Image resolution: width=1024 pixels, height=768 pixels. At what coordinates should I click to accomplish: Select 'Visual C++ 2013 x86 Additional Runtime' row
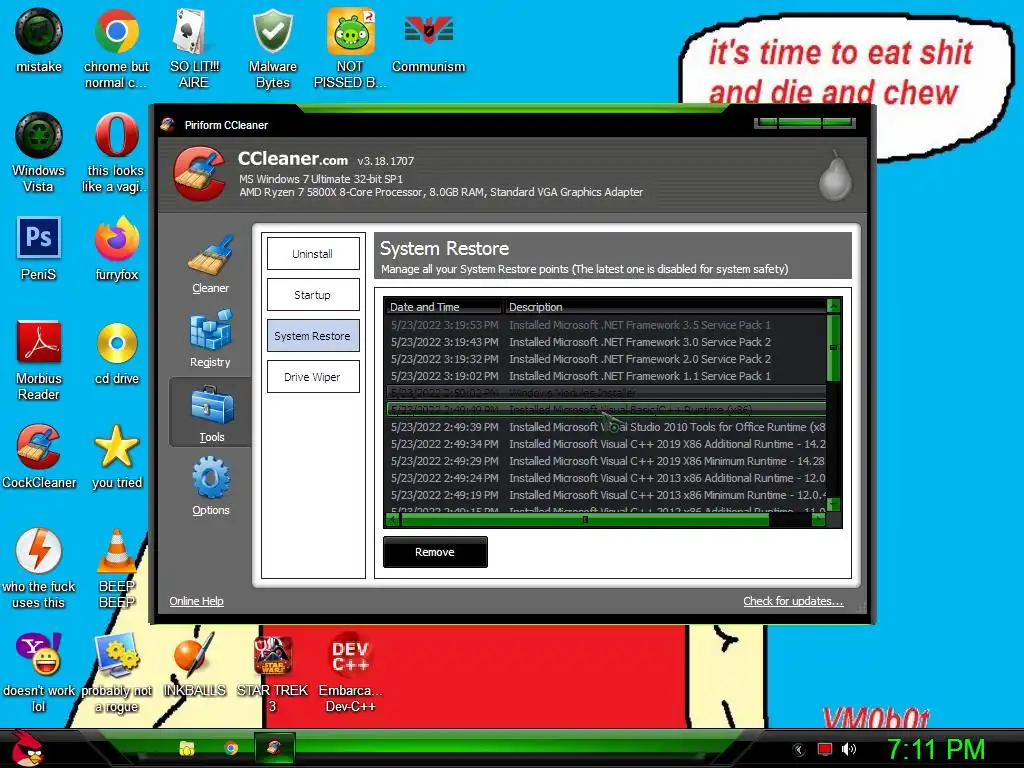(x=606, y=477)
